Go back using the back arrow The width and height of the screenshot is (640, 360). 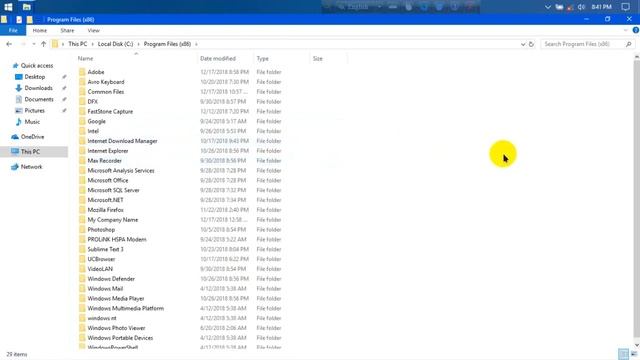tap(9, 44)
